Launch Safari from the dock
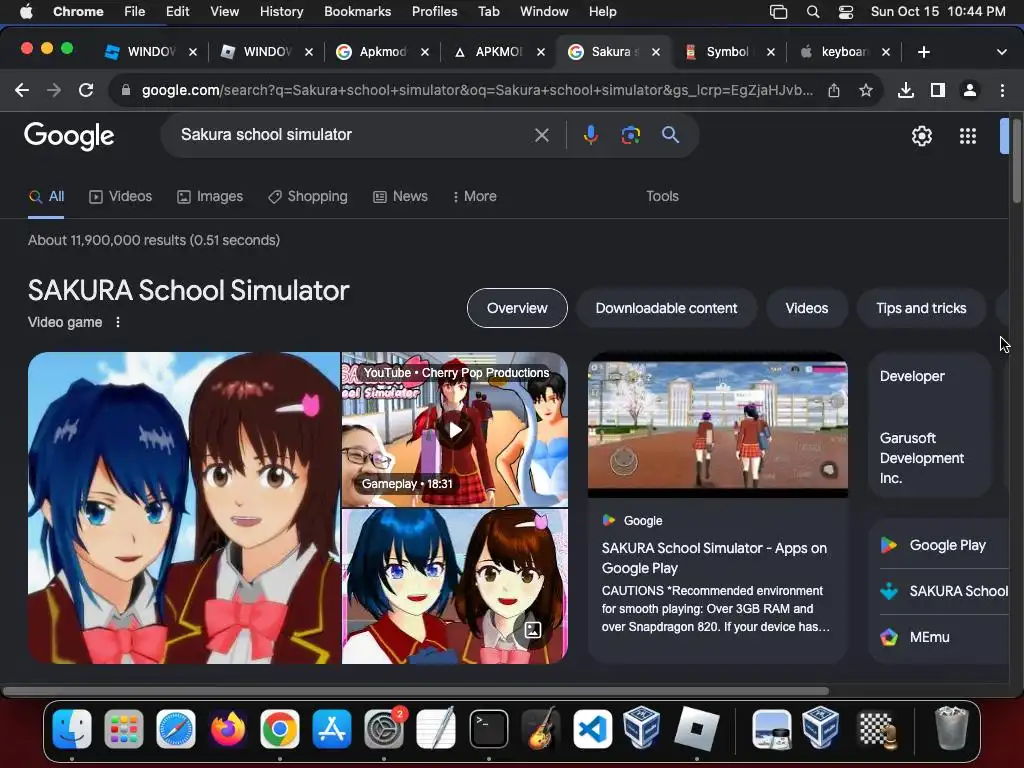Image resolution: width=1024 pixels, height=768 pixels. click(x=176, y=729)
